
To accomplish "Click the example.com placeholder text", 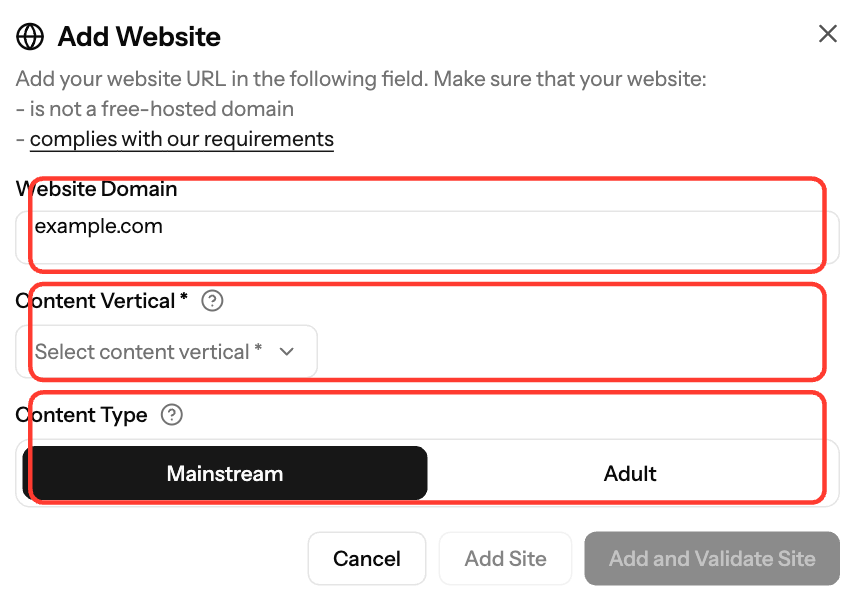I will (x=99, y=226).
